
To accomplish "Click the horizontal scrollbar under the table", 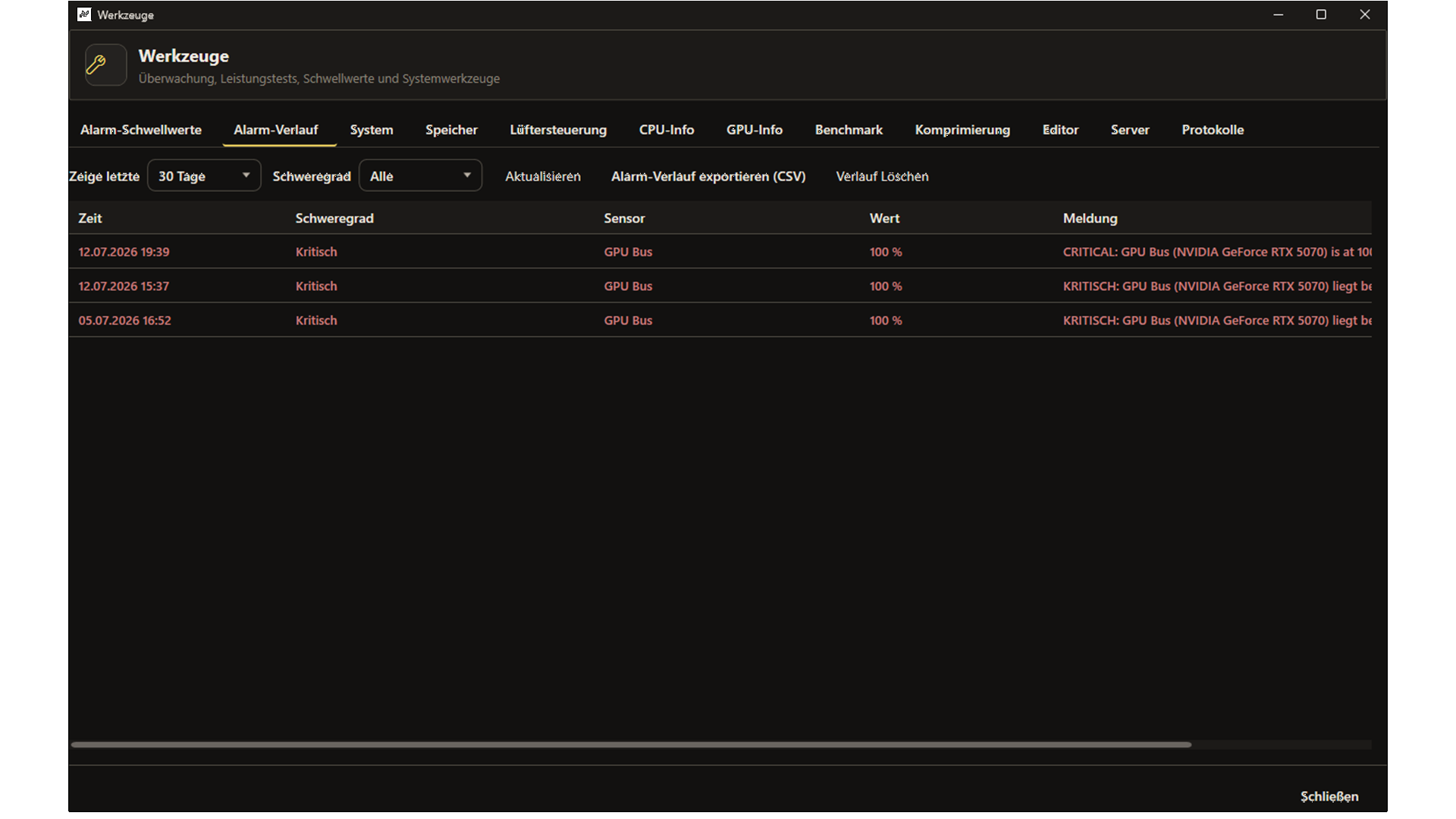I will [631, 745].
